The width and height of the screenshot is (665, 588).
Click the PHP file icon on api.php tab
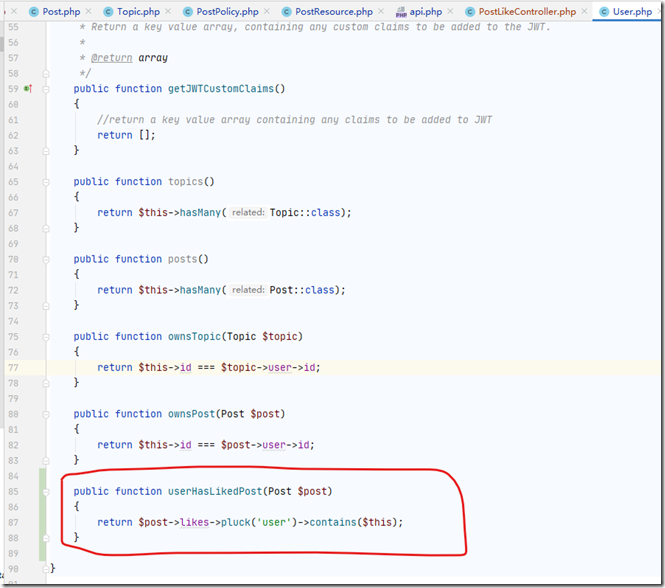click(x=401, y=12)
